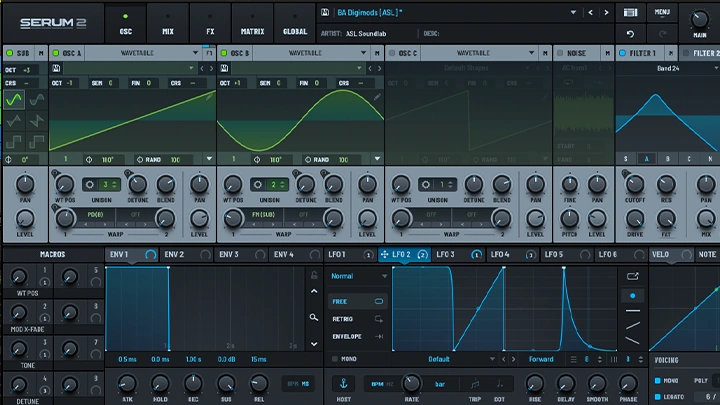
Task: Click the MENU button
Action: coord(662,12)
